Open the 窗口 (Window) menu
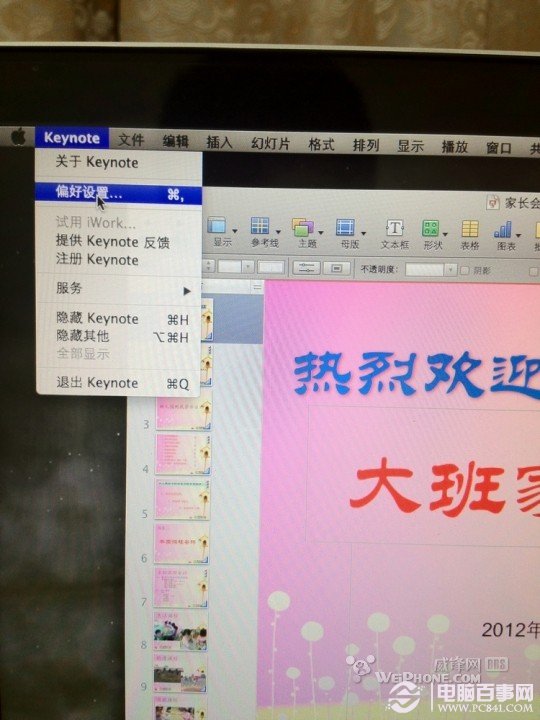Screen dimensions: 540x720 [499, 148]
